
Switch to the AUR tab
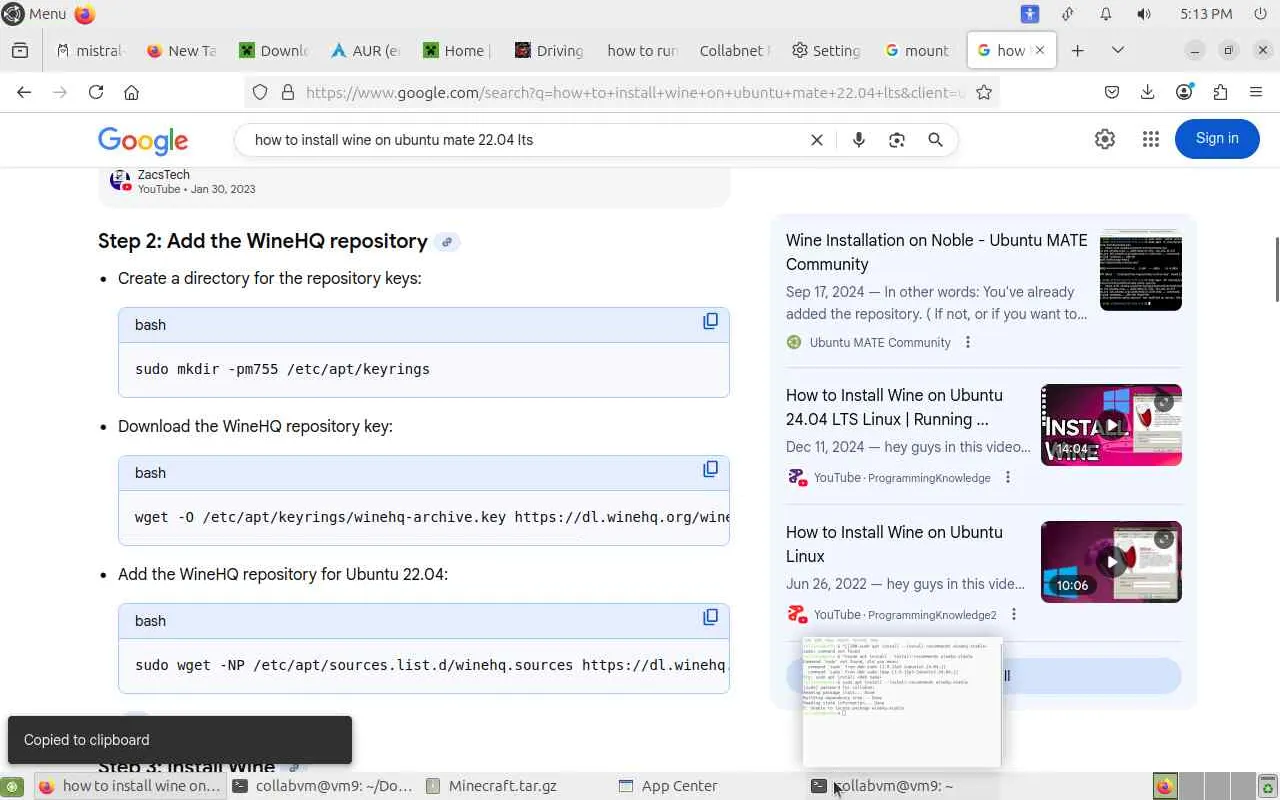(365, 50)
